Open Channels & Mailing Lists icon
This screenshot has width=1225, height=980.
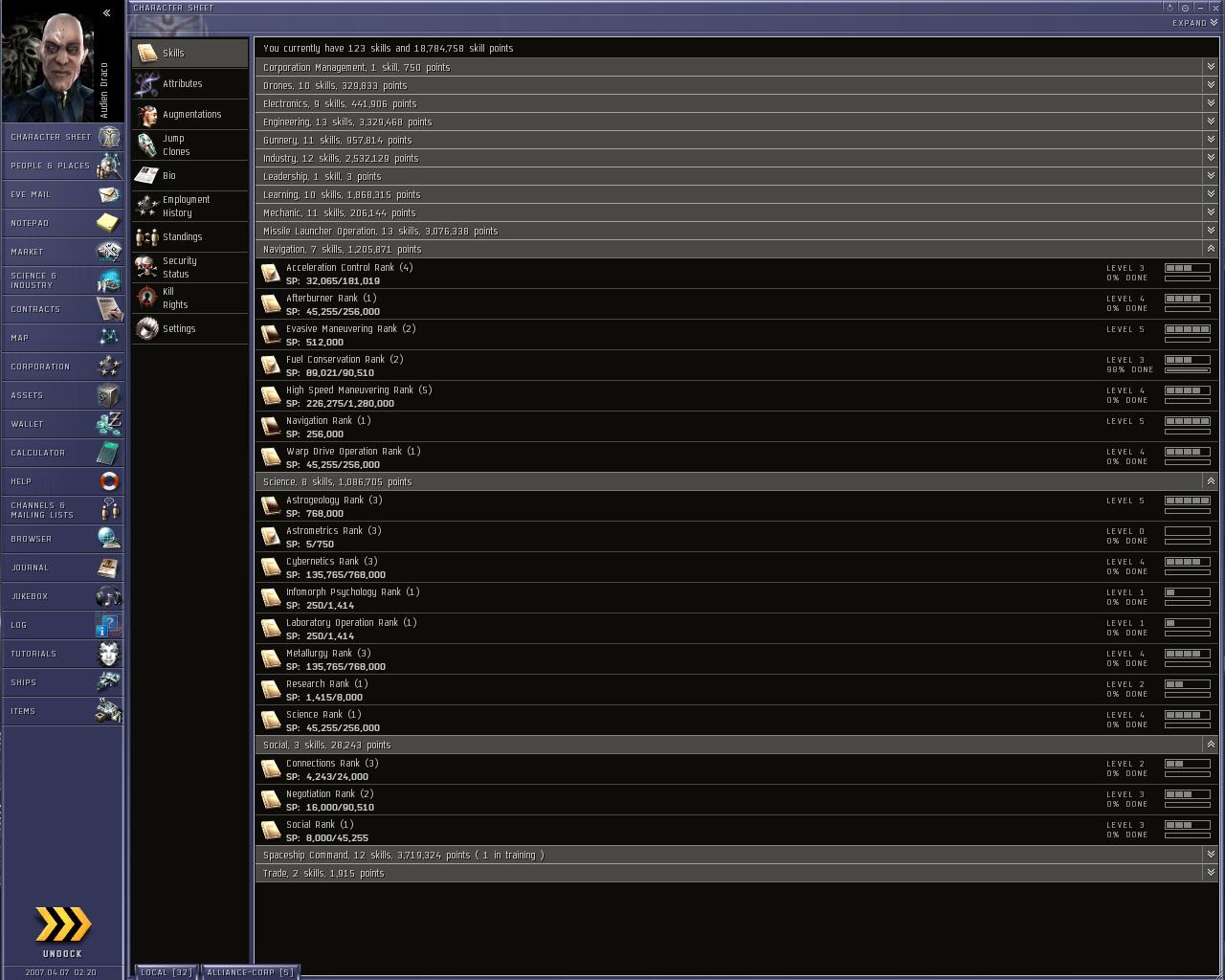(109, 510)
